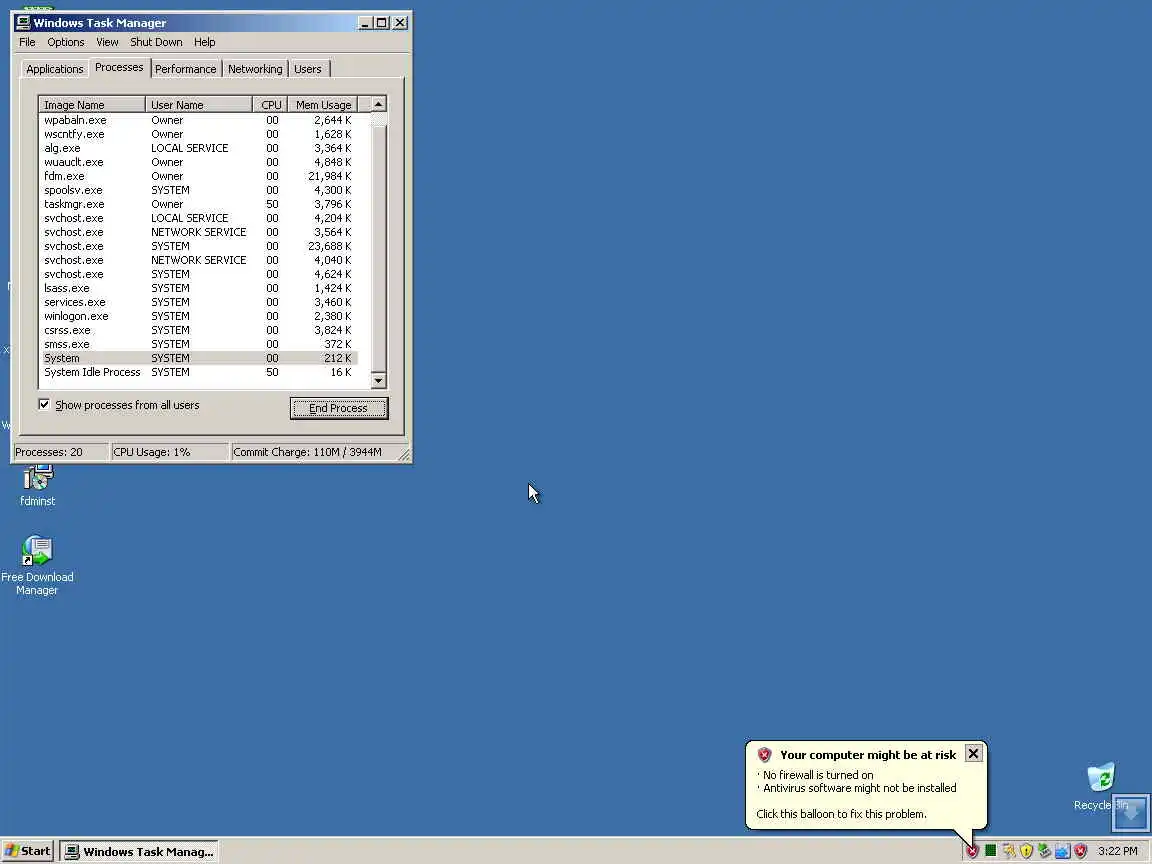Select the alg.exe process row
Screen dimensions: 1152x864
pyautogui.click(x=198, y=148)
